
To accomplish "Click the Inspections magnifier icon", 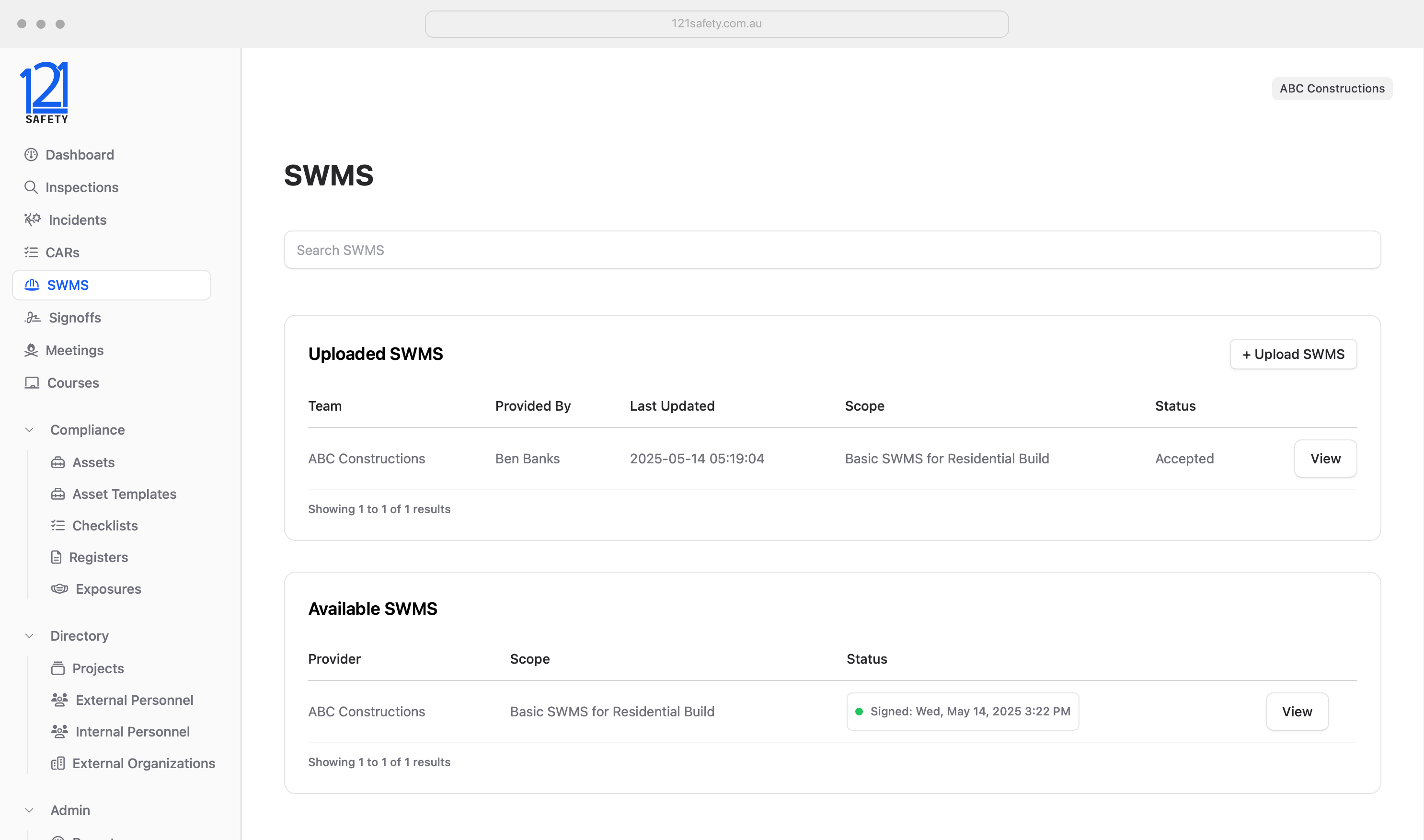I will [31, 187].
